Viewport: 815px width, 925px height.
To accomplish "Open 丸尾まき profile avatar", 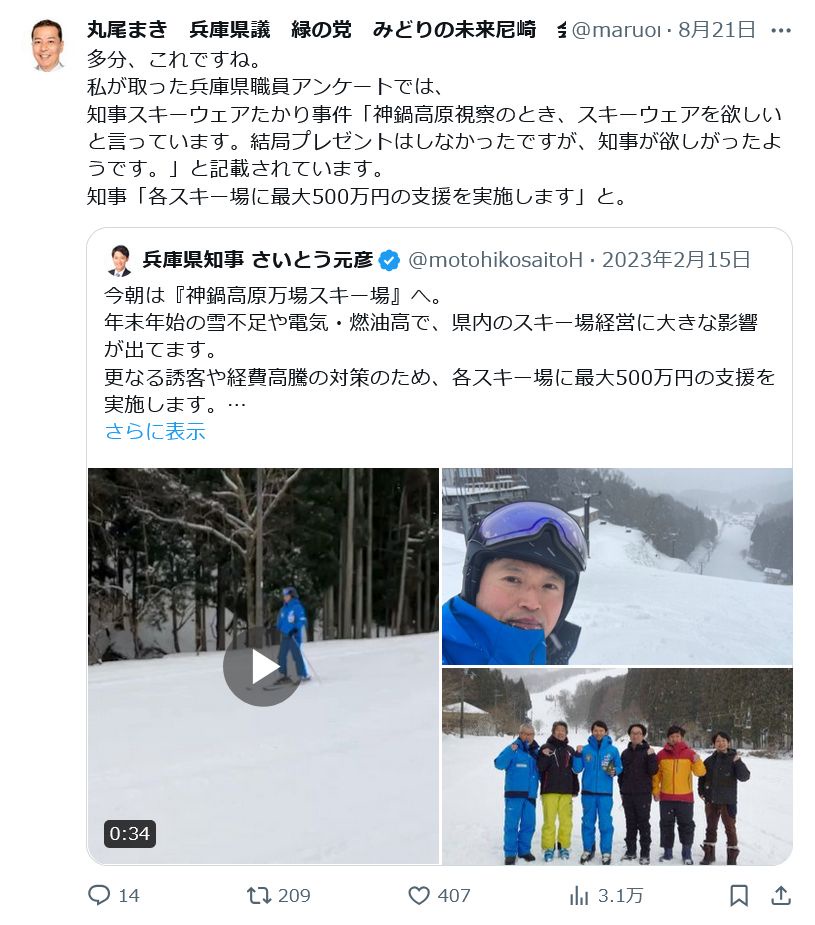I will pyautogui.click(x=47, y=45).
